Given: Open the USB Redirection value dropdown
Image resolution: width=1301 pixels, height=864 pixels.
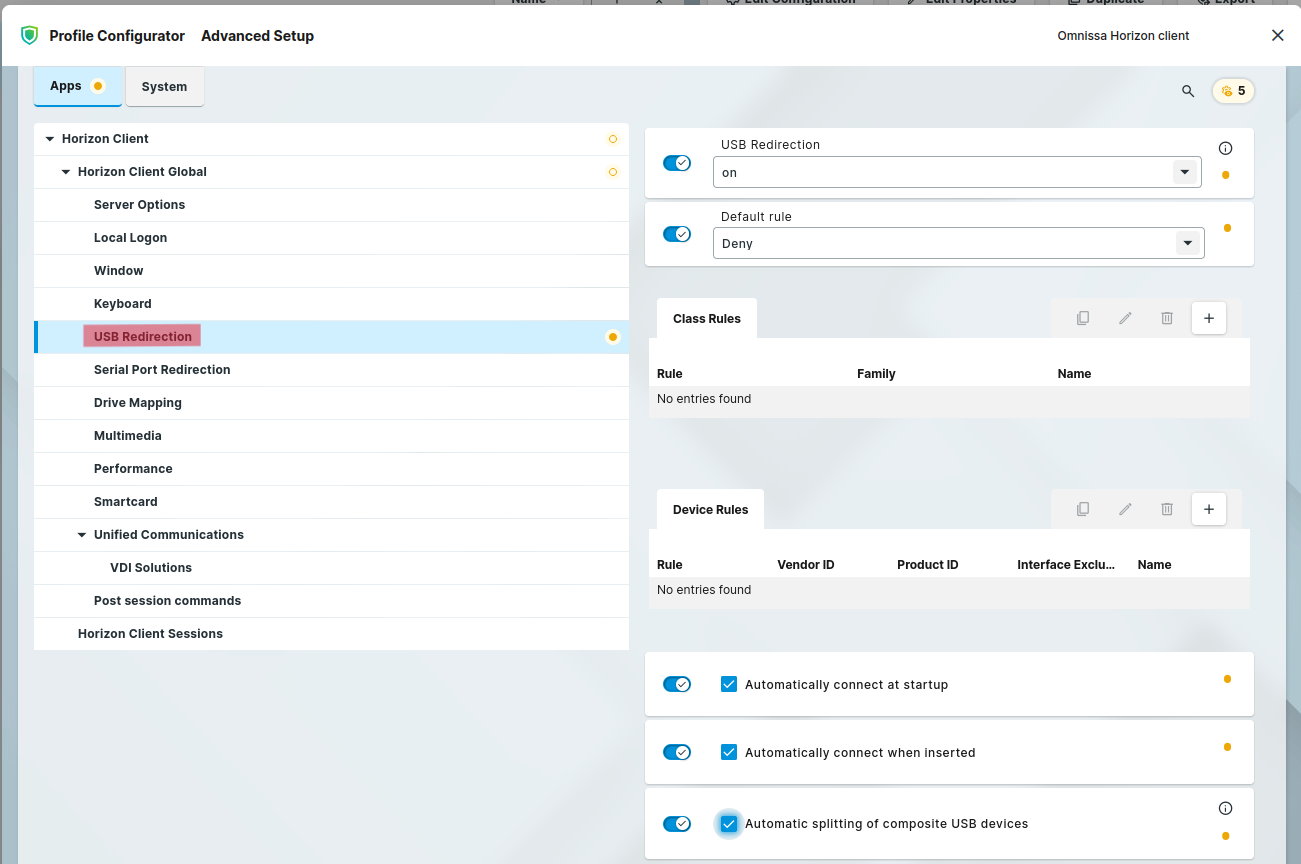Looking at the screenshot, I should [x=1184, y=172].
